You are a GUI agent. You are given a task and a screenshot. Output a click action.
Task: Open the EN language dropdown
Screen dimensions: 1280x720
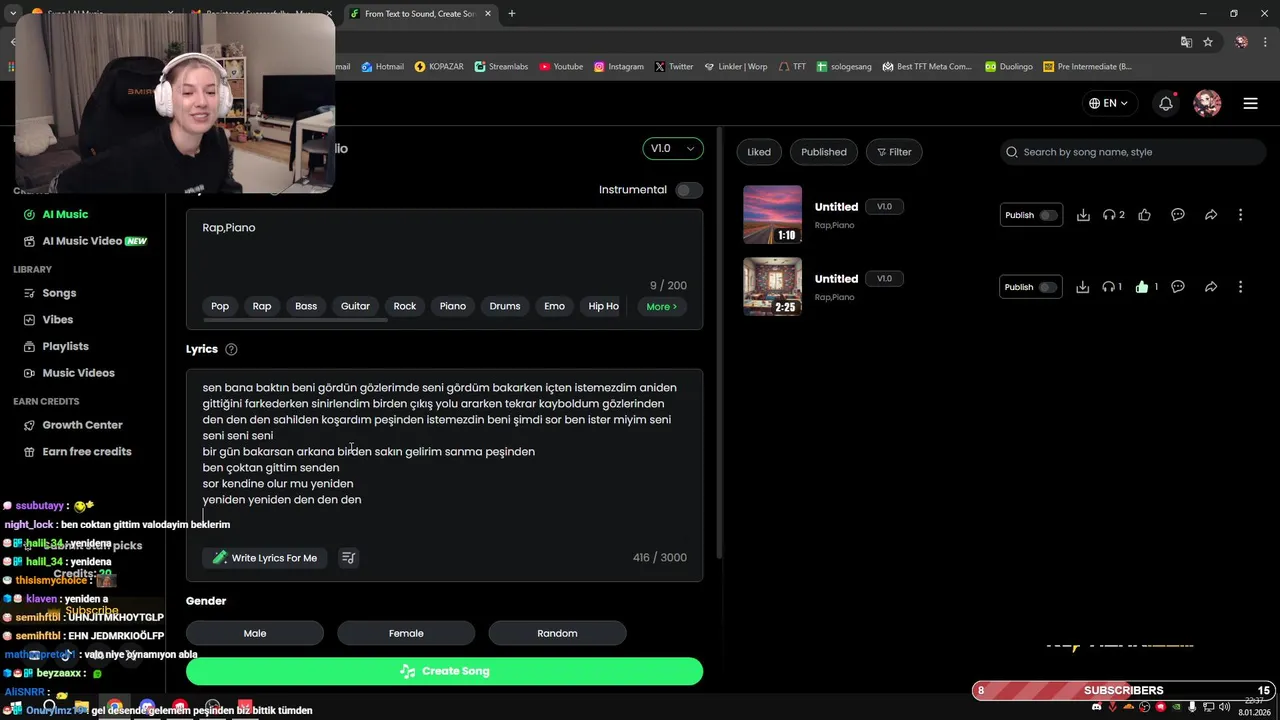pos(1109,103)
